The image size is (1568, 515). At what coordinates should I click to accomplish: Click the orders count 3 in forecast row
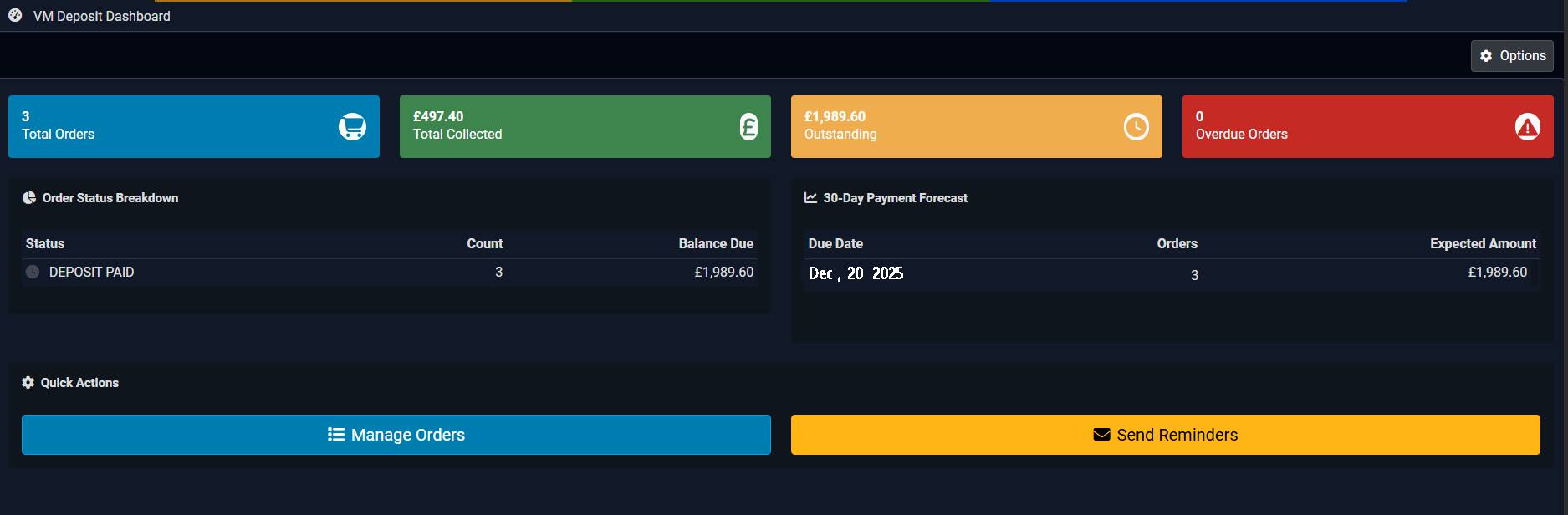pos(1194,275)
